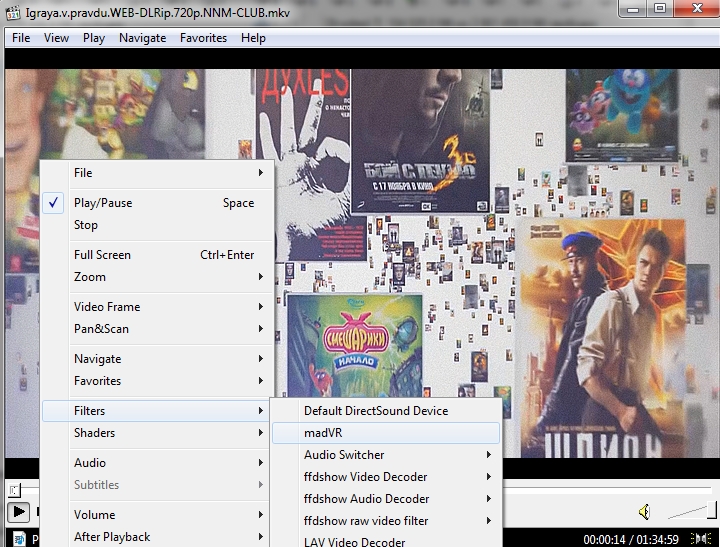Select Full Screen from the context menu
The image size is (720, 547).
102,255
